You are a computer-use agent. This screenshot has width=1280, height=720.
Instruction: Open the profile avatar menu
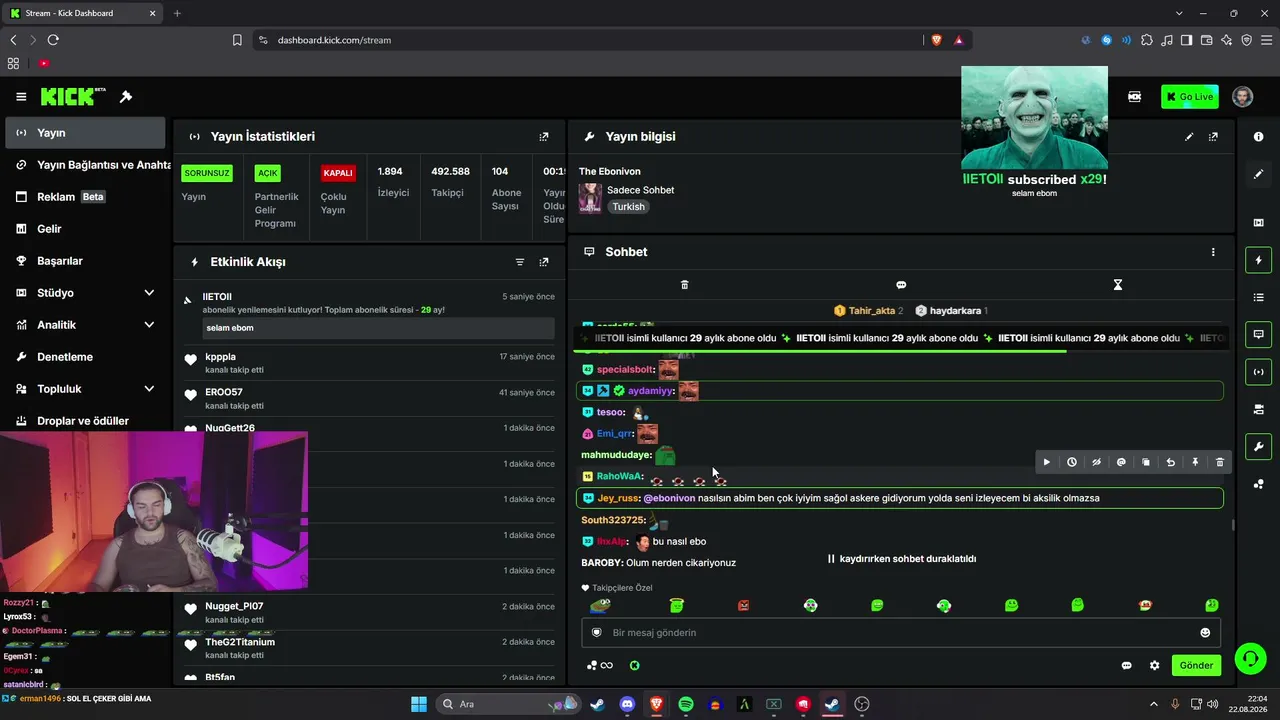1242,97
